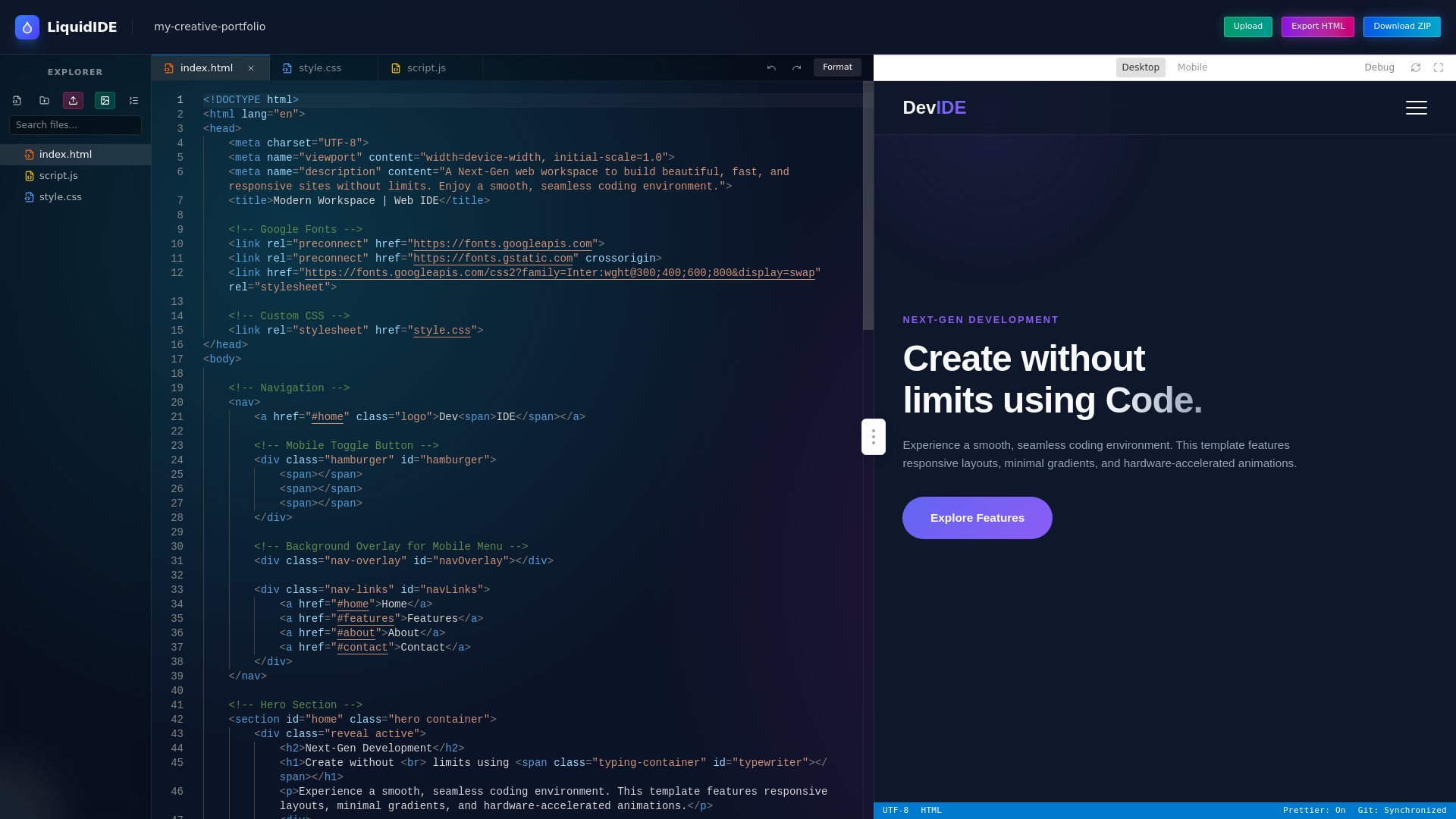1456x819 pixels.
Task: Open the preview in fullscreen
Action: (x=1439, y=67)
